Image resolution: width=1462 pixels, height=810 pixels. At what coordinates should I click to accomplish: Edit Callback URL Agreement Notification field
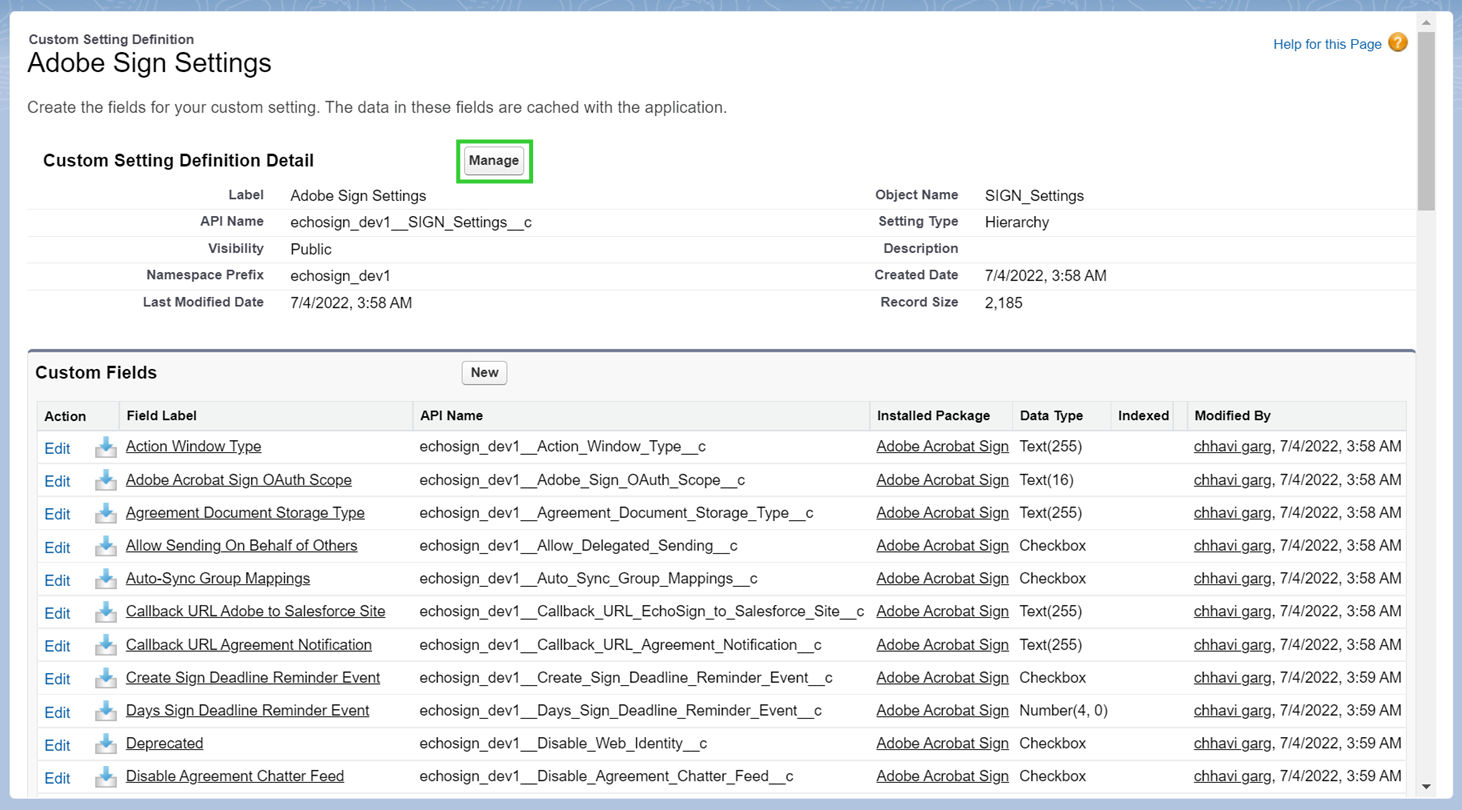pyautogui.click(x=57, y=646)
